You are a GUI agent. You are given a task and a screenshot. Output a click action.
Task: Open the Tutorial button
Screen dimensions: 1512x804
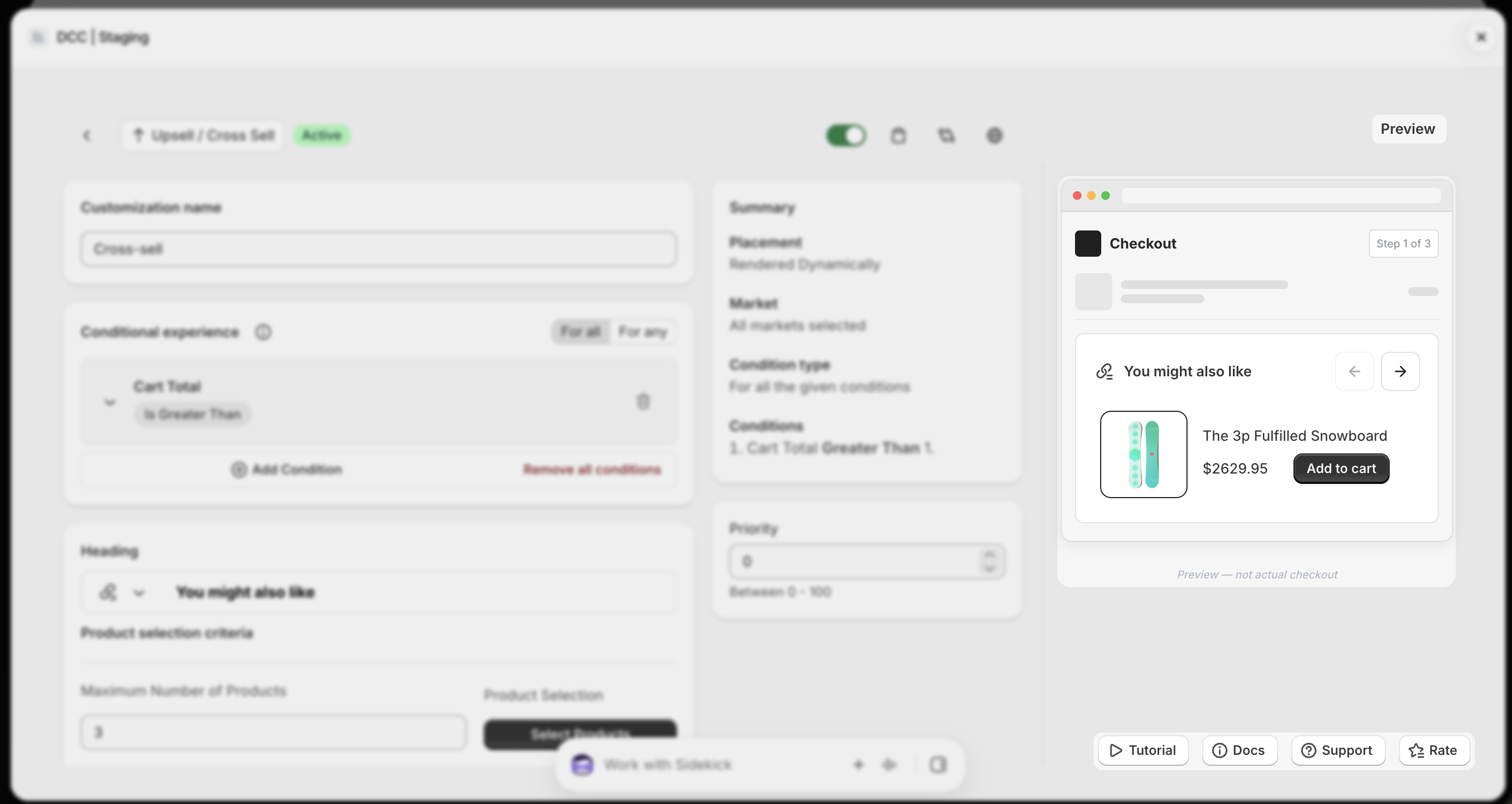1143,750
